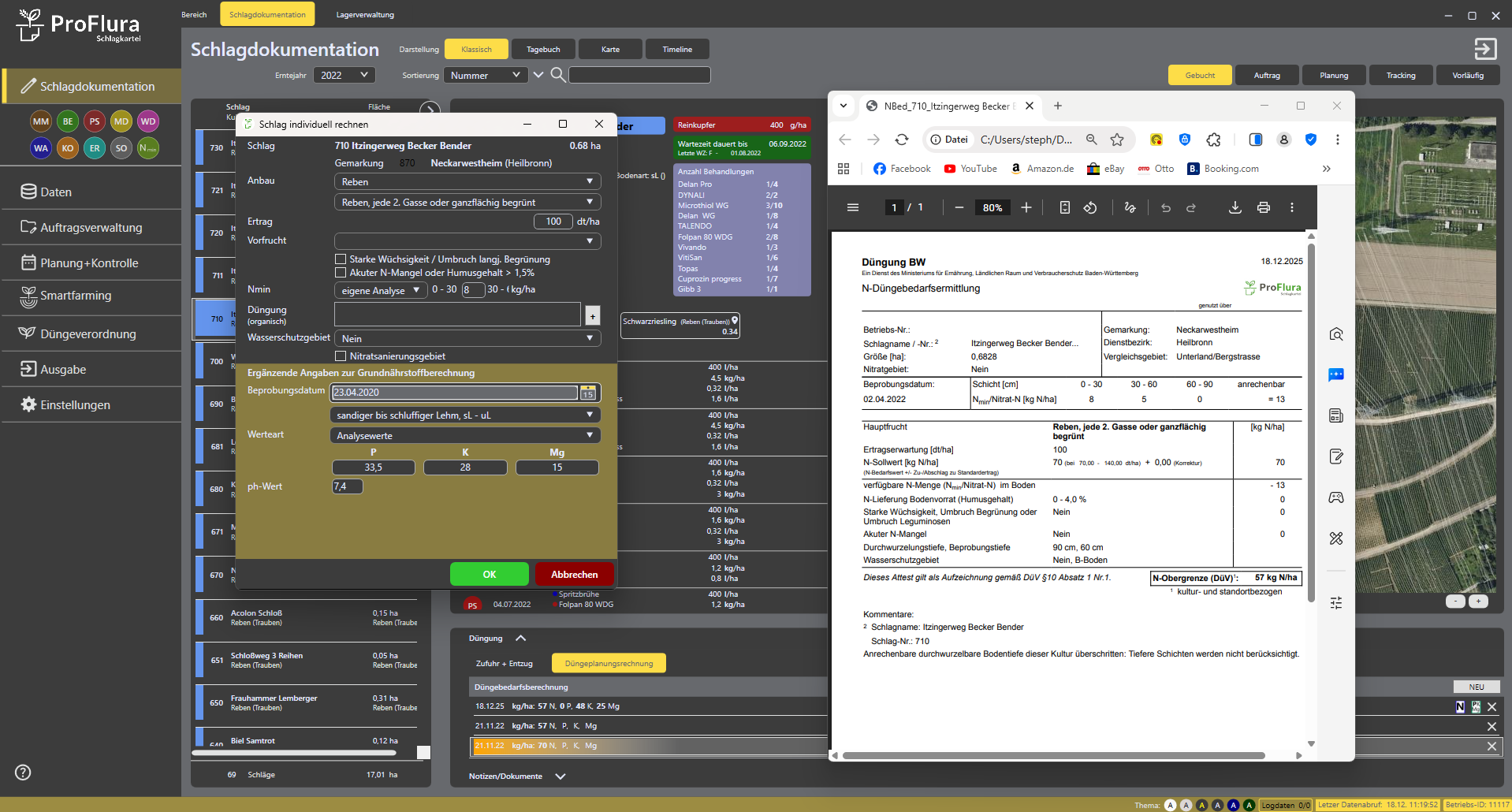The image size is (1512, 812).
Task: Click the plus button beside Düngung field
Action: (x=593, y=315)
